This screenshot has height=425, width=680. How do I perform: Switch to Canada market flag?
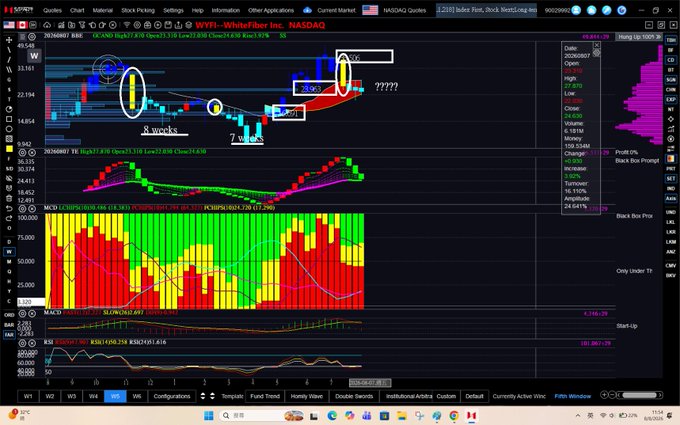pos(22,25)
